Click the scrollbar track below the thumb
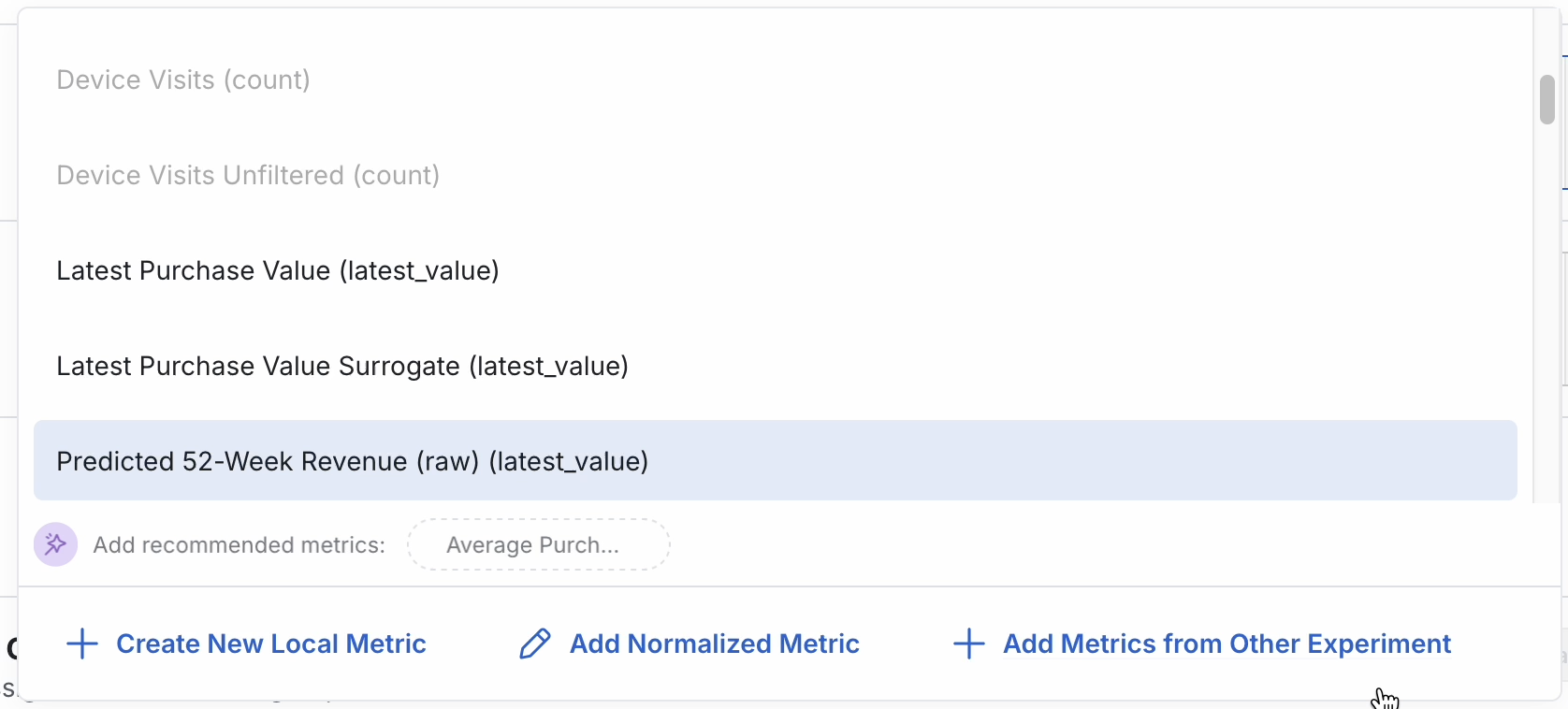The height and width of the screenshot is (709, 1568). click(x=1547, y=327)
